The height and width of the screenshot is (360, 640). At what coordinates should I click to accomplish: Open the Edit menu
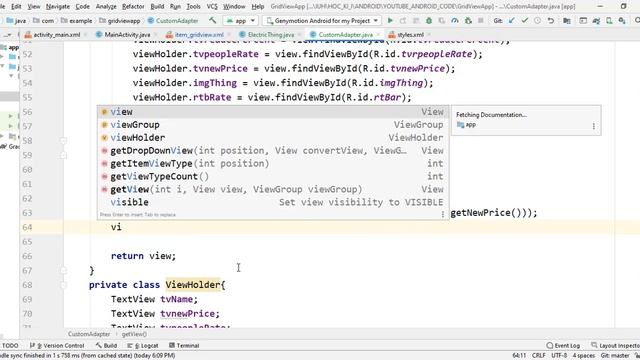(16, 7)
